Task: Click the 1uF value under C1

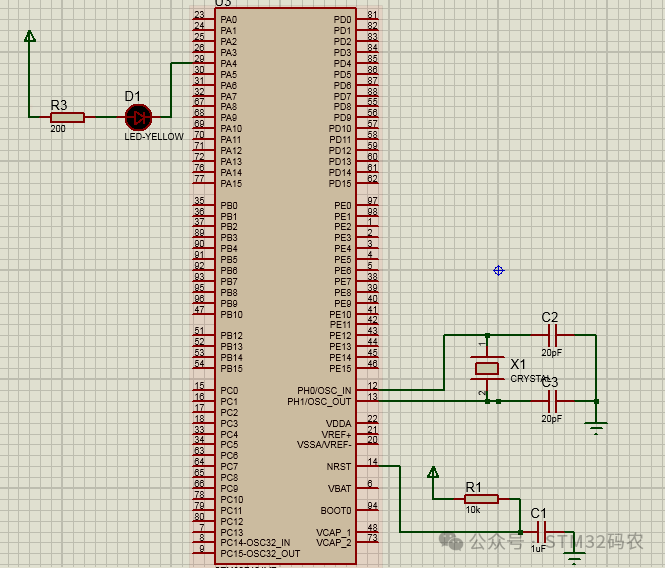Action: [538, 548]
